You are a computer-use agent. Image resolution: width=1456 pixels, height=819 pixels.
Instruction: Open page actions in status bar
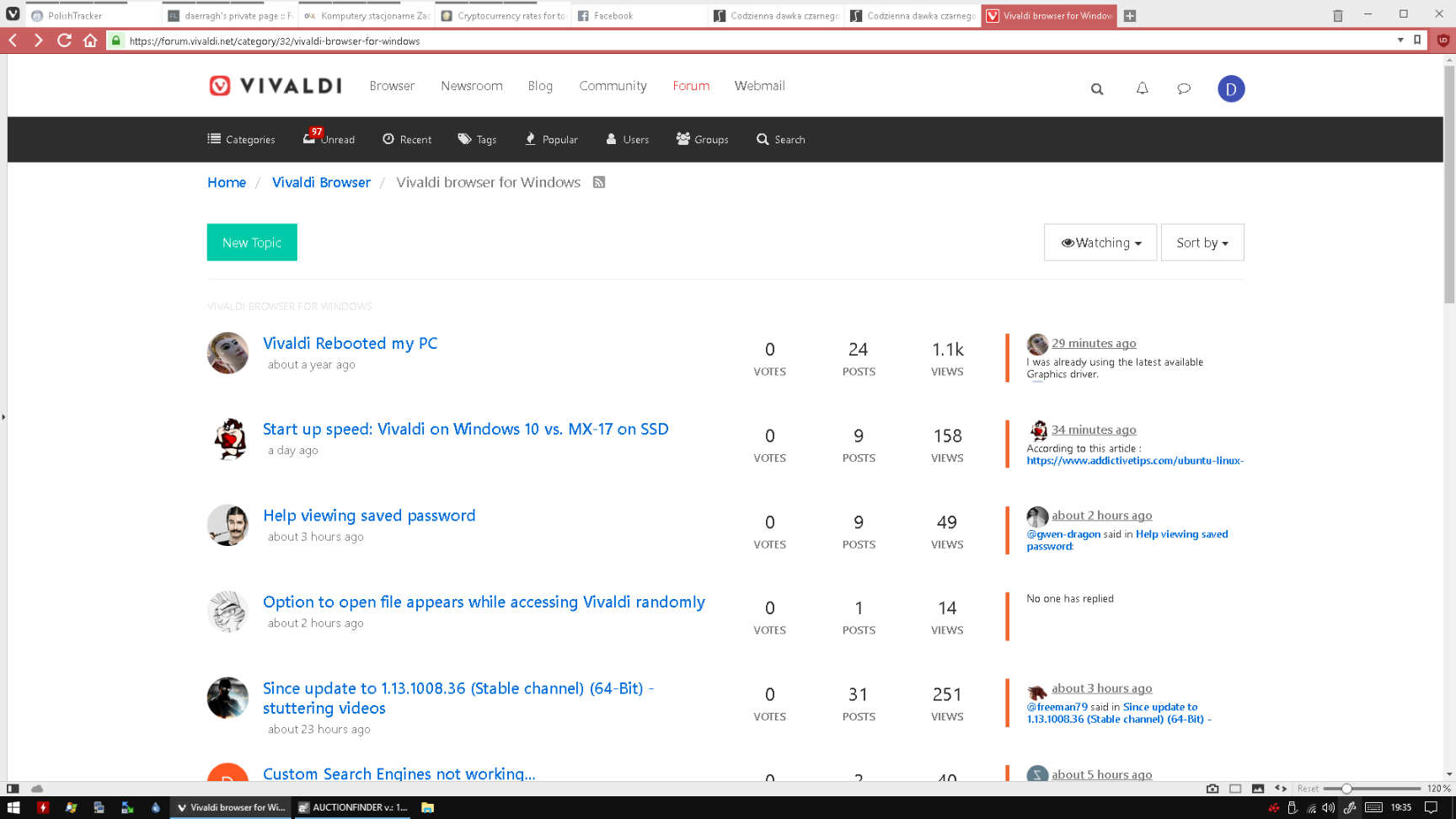(x=1281, y=789)
